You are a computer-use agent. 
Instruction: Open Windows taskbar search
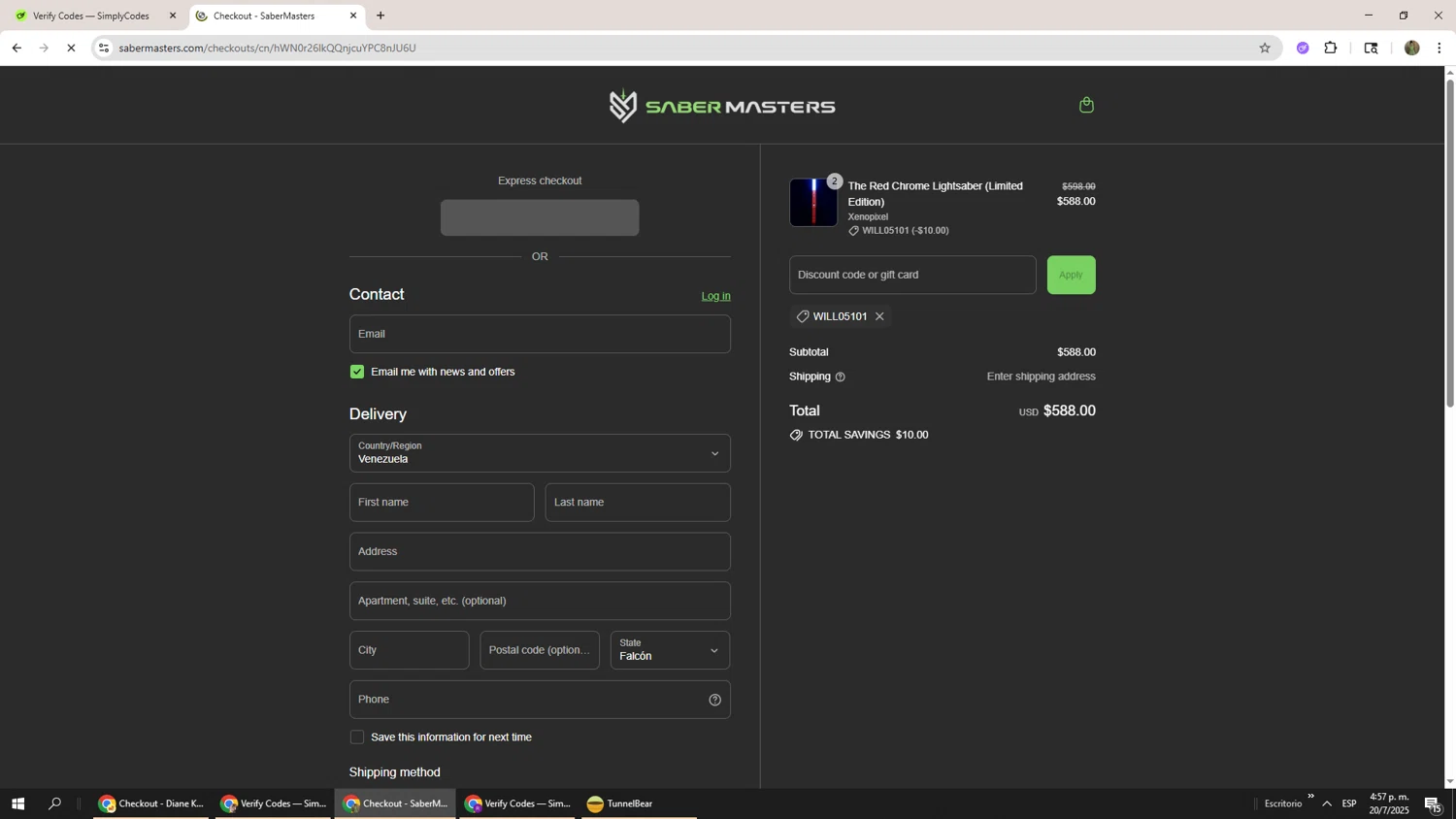coord(54,803)
